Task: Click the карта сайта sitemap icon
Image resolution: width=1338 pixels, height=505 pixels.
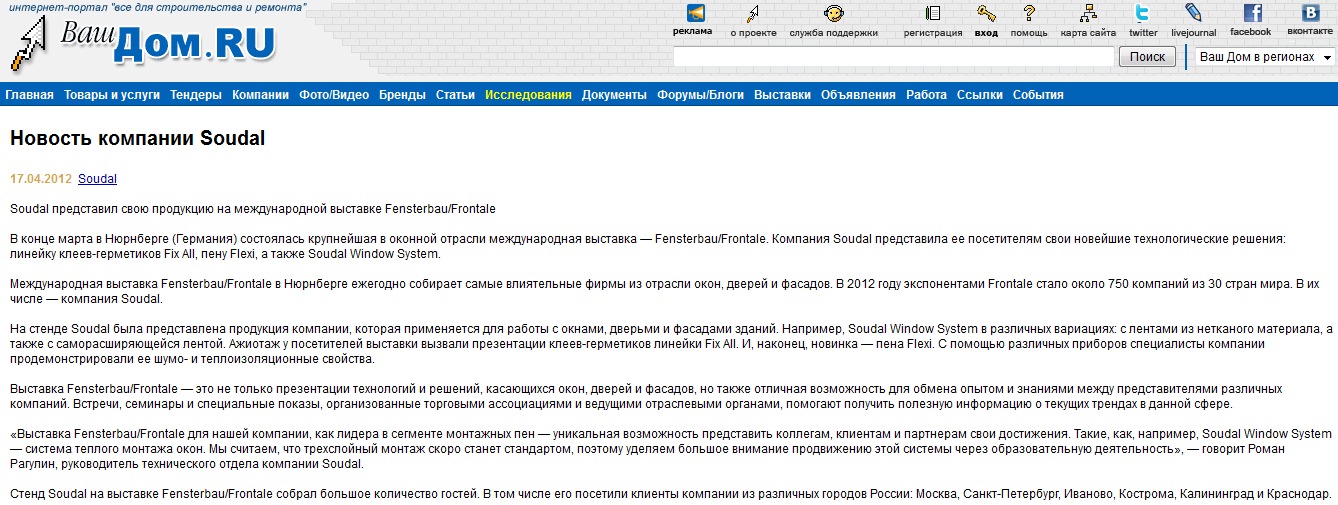Action: (1089, 13)
